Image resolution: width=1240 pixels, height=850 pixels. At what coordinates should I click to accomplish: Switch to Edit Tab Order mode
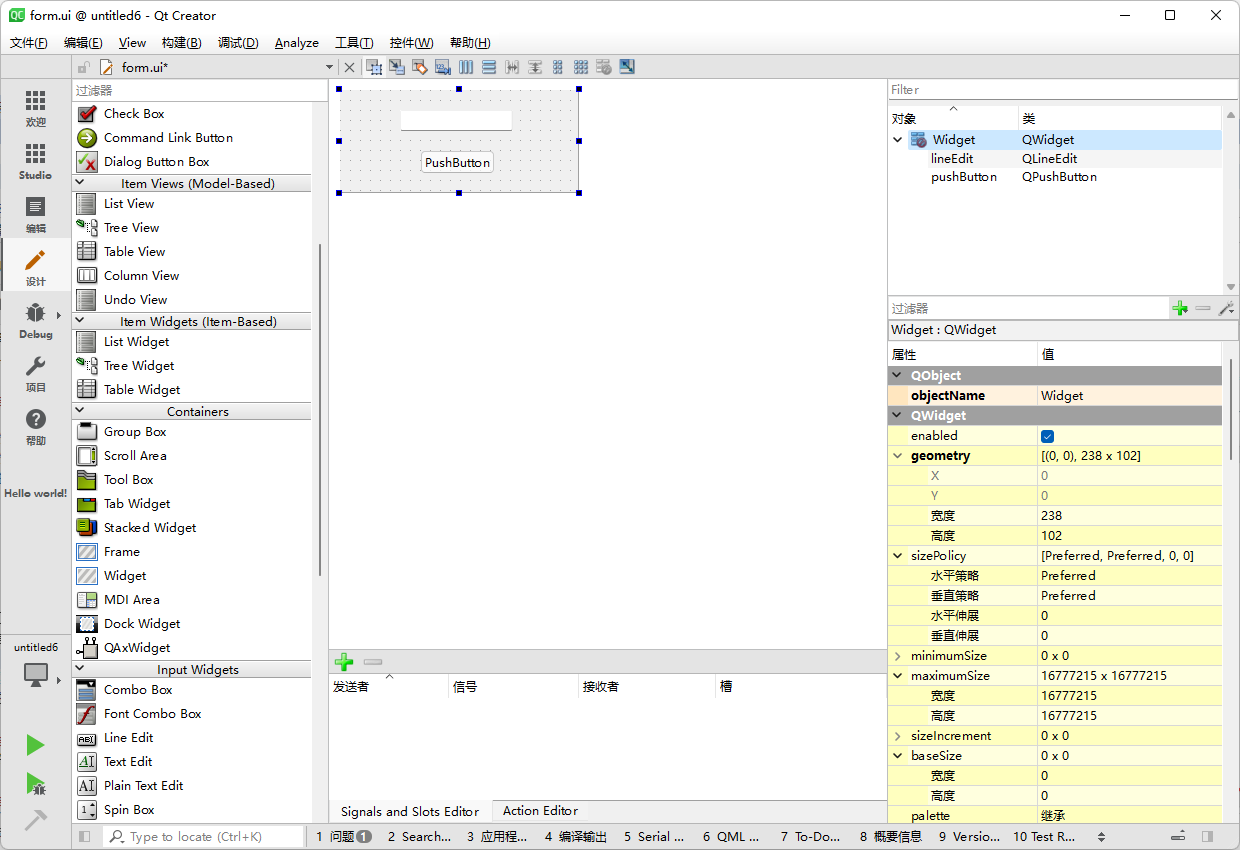(x=442, y=67)
